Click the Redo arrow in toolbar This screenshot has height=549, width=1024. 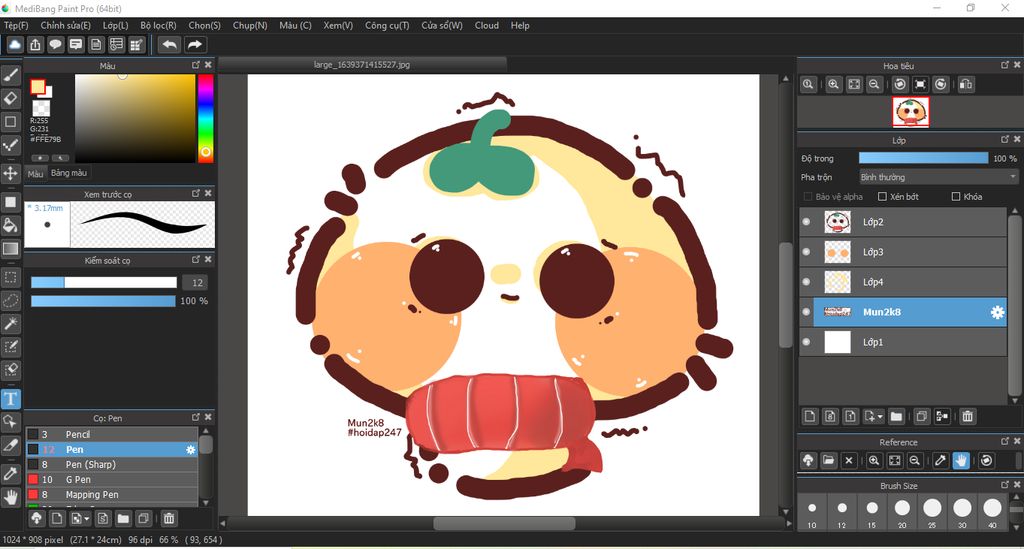(x=195, y=44)
